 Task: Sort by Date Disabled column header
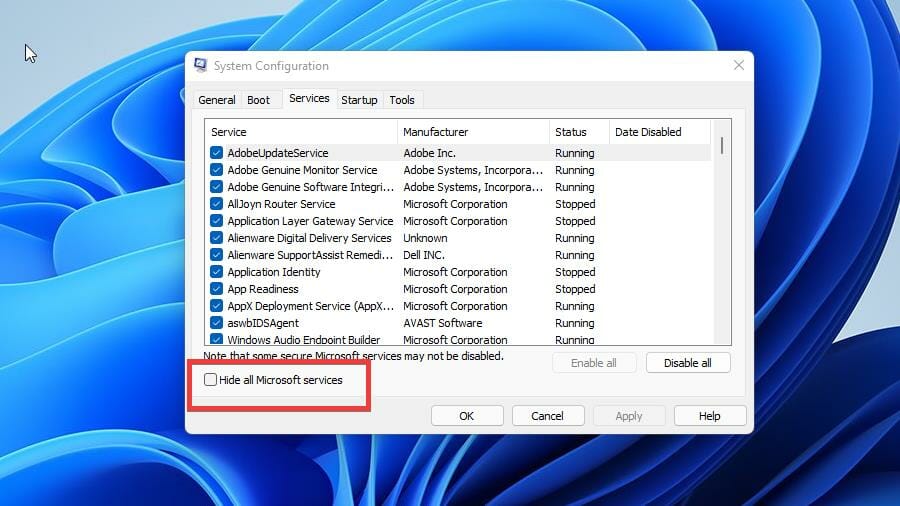(660, 132)
